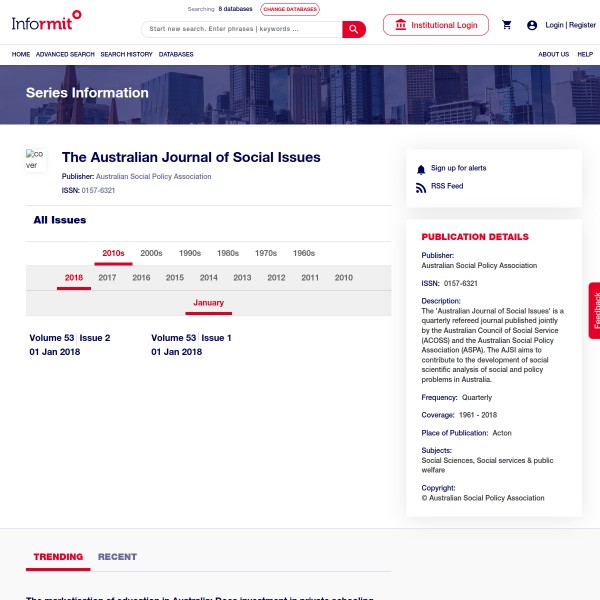Click Australian Social Policy Association publisher link
Viewport: 600px width, 600px height.
(x=153, y=177)
